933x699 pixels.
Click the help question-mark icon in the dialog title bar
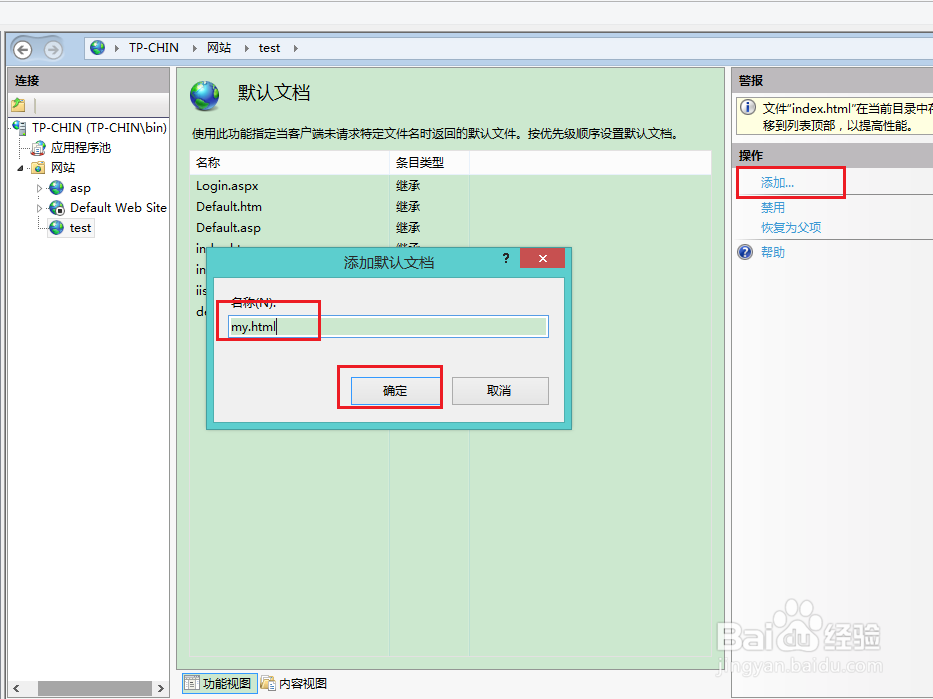coord(506,258)
